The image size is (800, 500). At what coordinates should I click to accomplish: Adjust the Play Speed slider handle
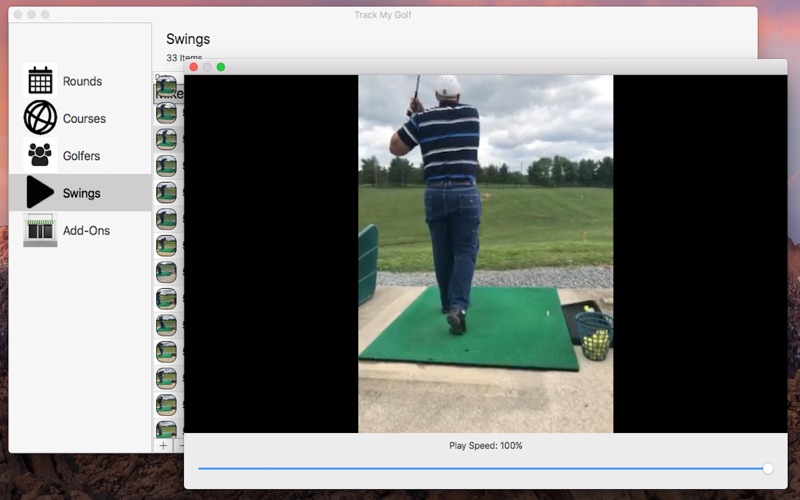pos(768,468)
